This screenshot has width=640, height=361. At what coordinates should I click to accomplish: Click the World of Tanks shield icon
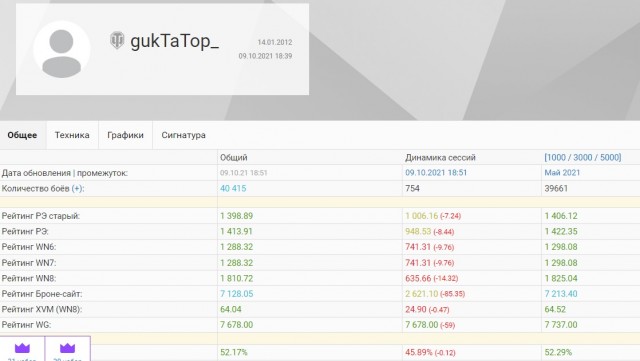117,40
